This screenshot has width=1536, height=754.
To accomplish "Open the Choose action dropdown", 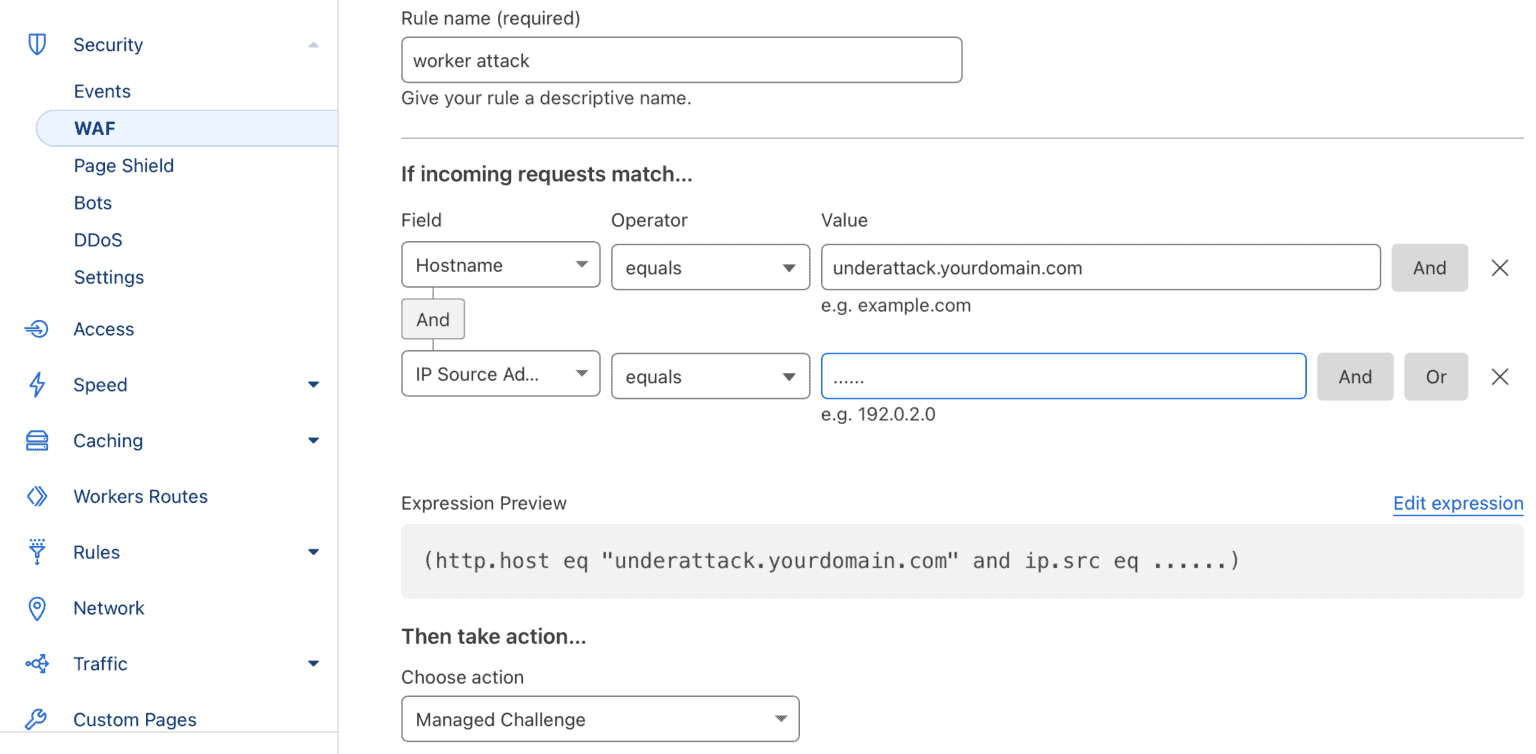I will tap(599, 718).
